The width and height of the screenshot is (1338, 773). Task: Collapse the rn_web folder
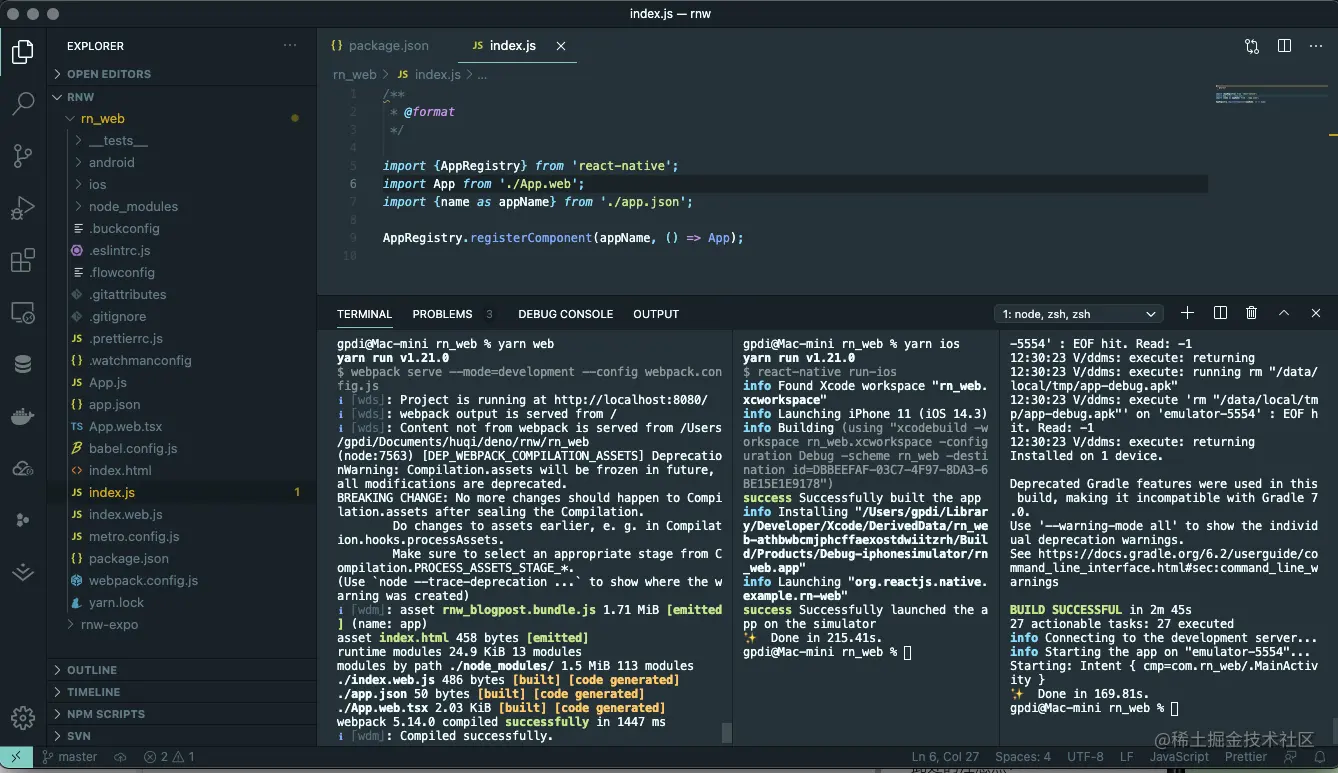(182, 119)
